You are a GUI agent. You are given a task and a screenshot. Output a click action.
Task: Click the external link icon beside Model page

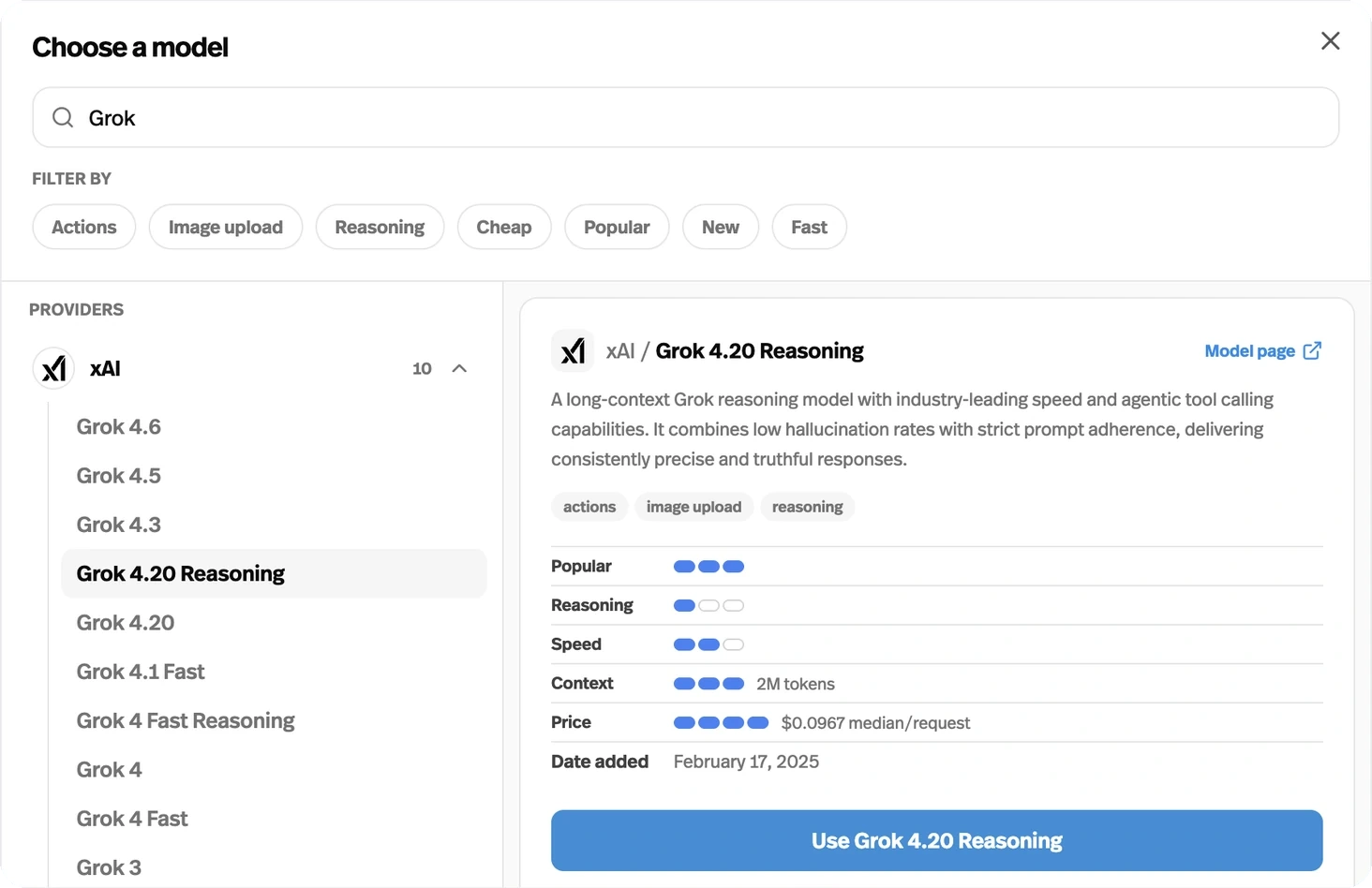[1312, 350]
